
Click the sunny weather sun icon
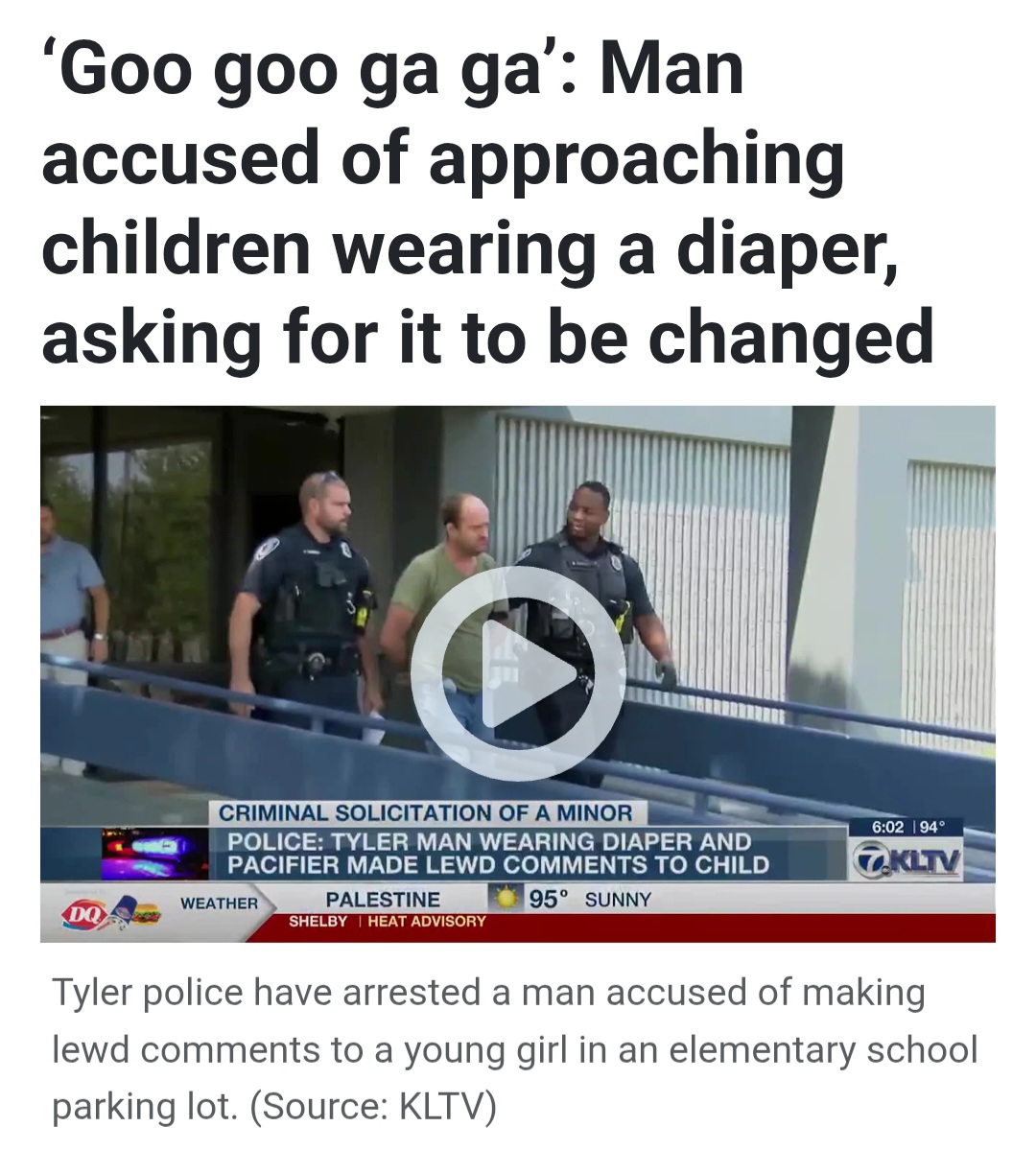pos(505,899)
